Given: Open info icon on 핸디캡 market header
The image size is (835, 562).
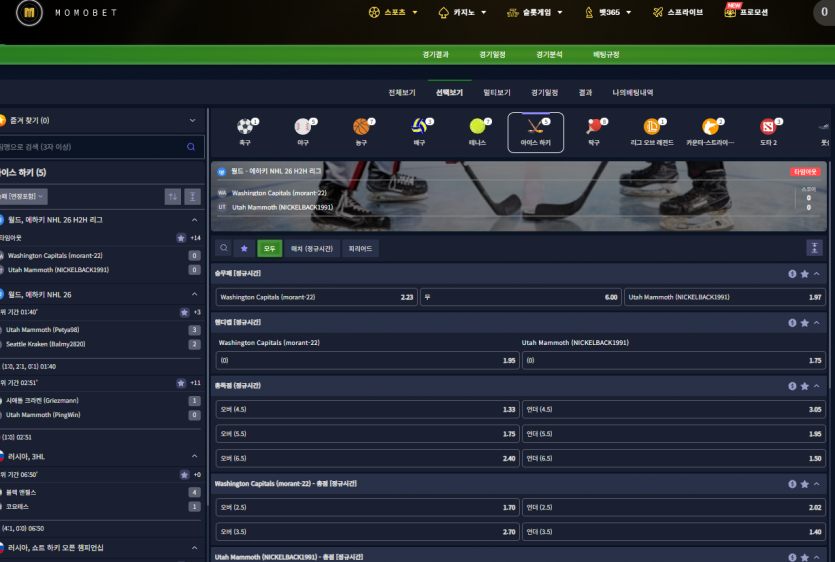Looking at the screenshot, I should point(792,323).
